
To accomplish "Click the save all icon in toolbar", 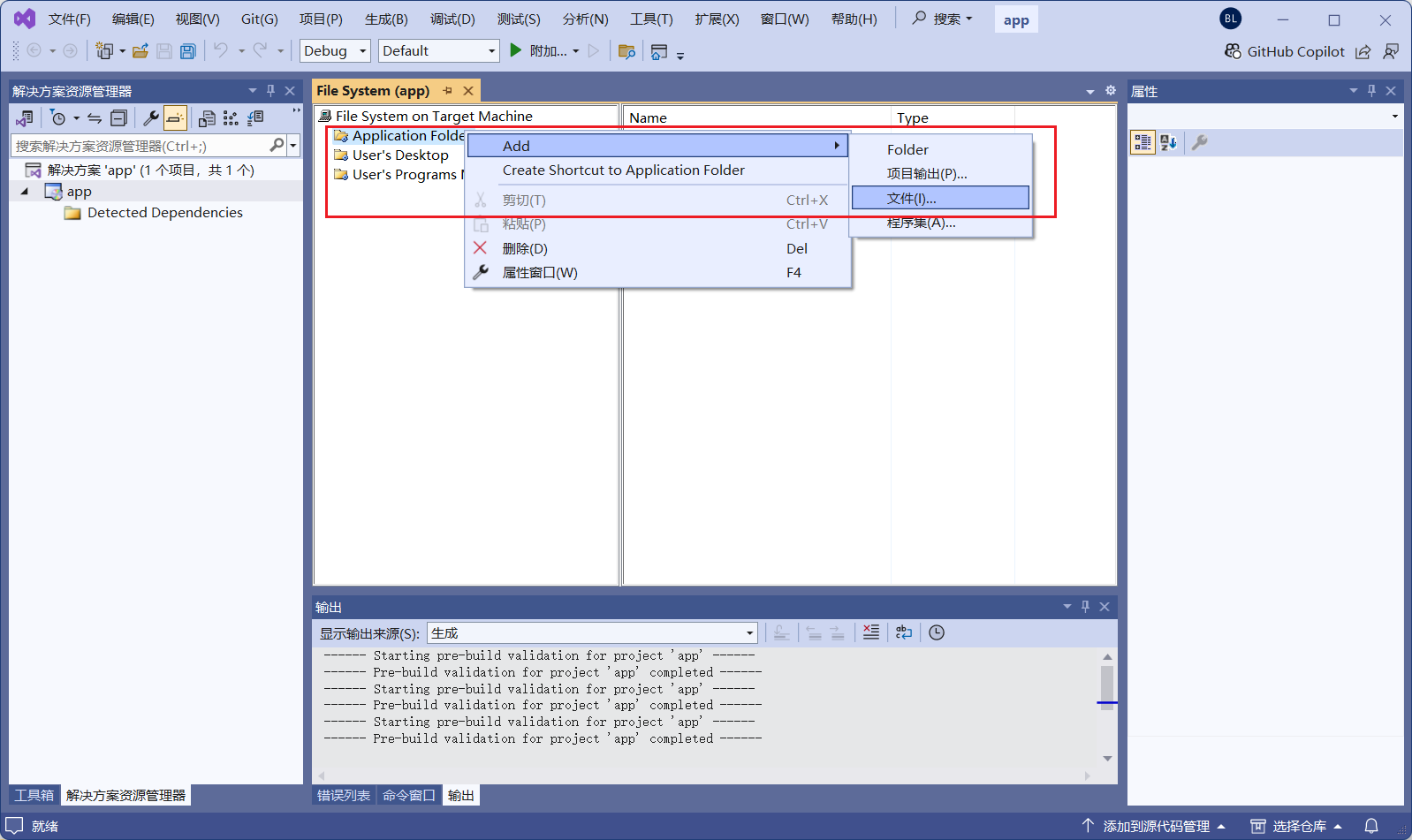I will [188, 51].
